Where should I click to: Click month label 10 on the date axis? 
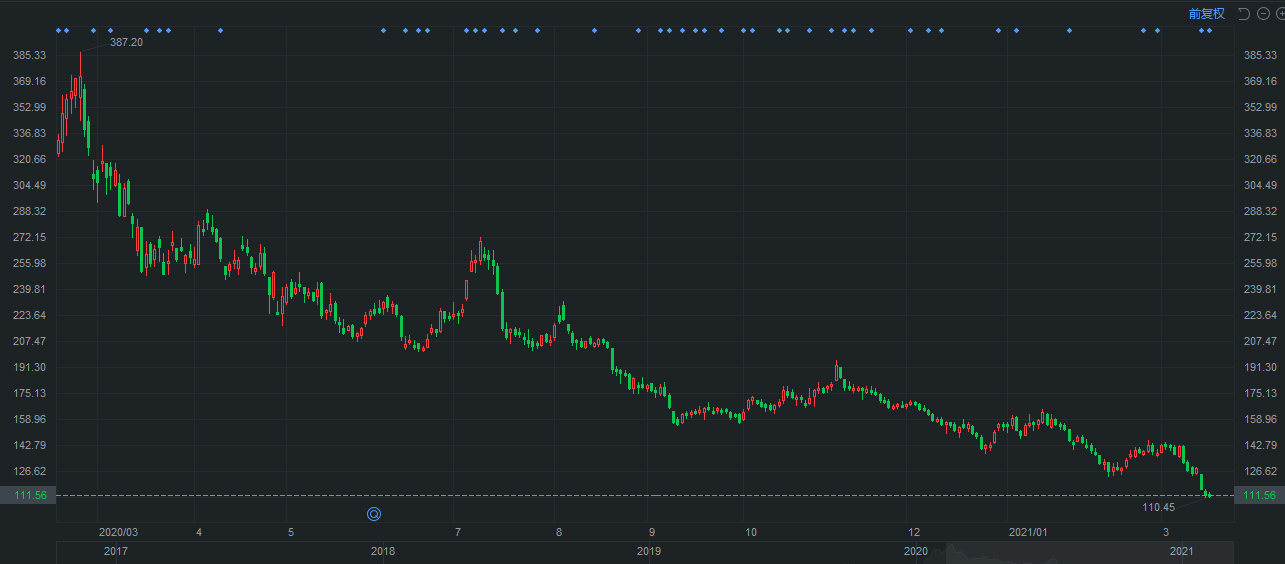(x=751, y=532)
